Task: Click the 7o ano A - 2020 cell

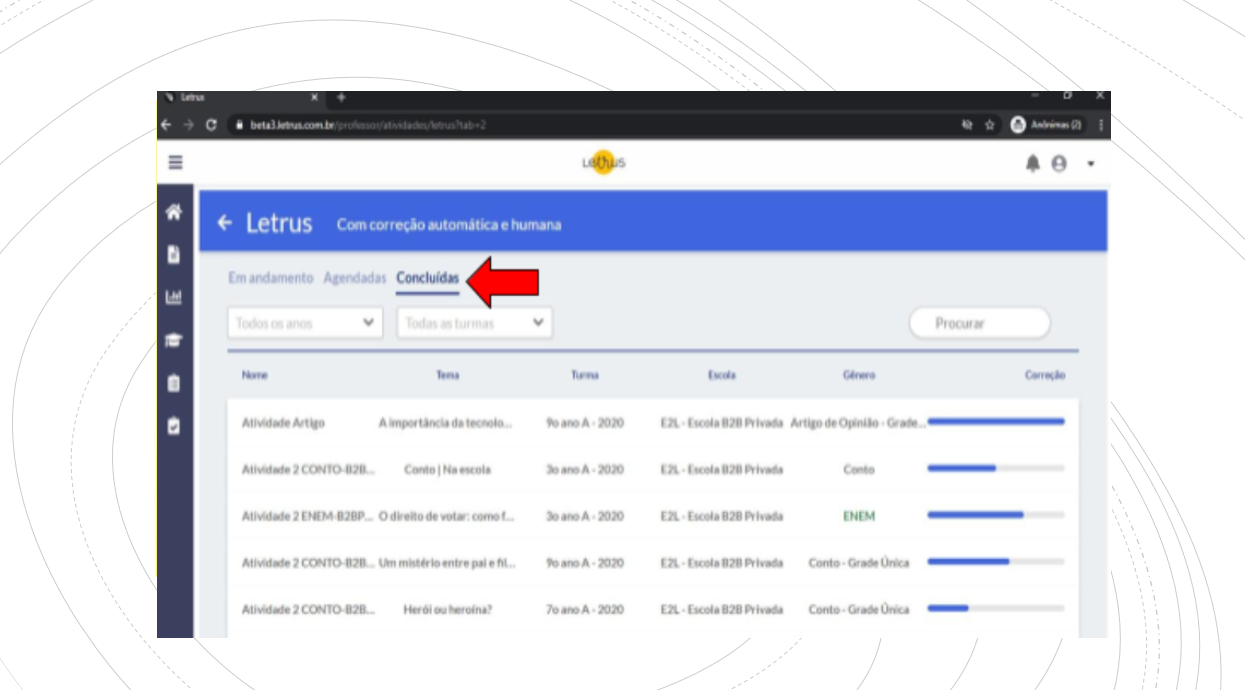Action: pyautogui.click(x=585, y=609)
